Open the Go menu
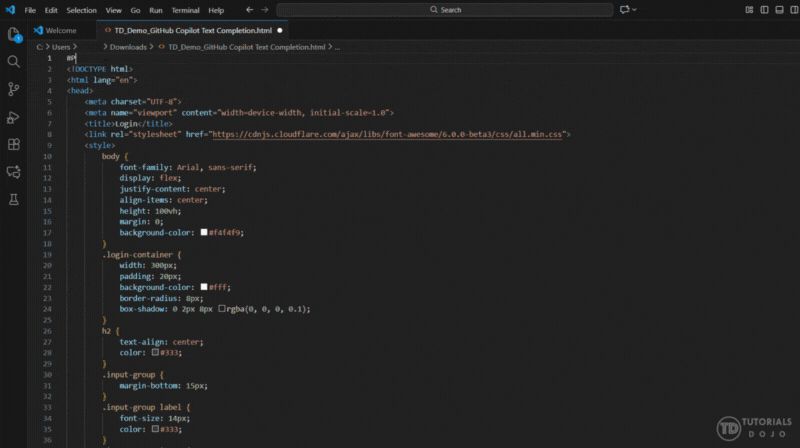Image resolution: width=800 pixels, height=448 pixels. 135,10
